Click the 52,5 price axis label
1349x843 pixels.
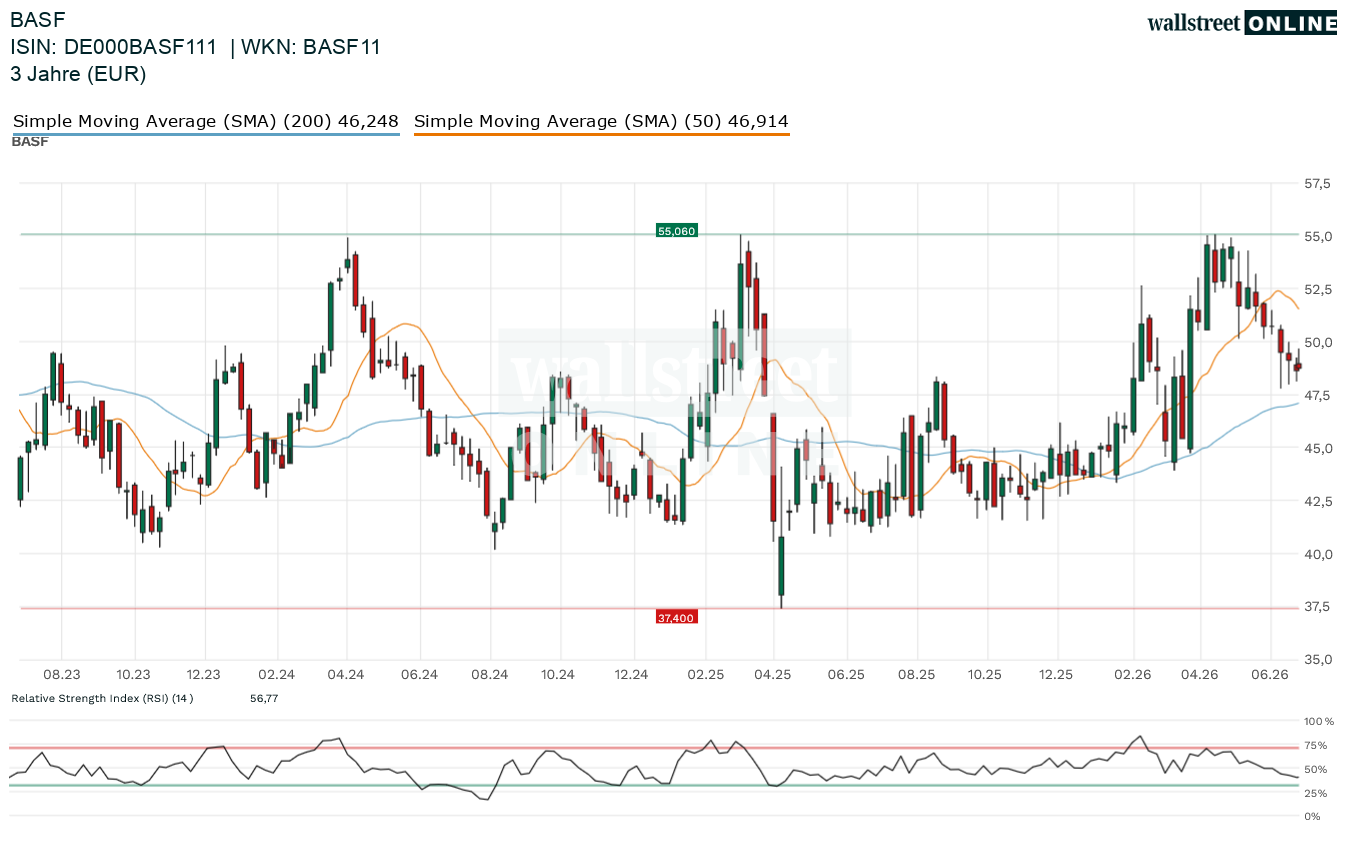(1317, 290)
